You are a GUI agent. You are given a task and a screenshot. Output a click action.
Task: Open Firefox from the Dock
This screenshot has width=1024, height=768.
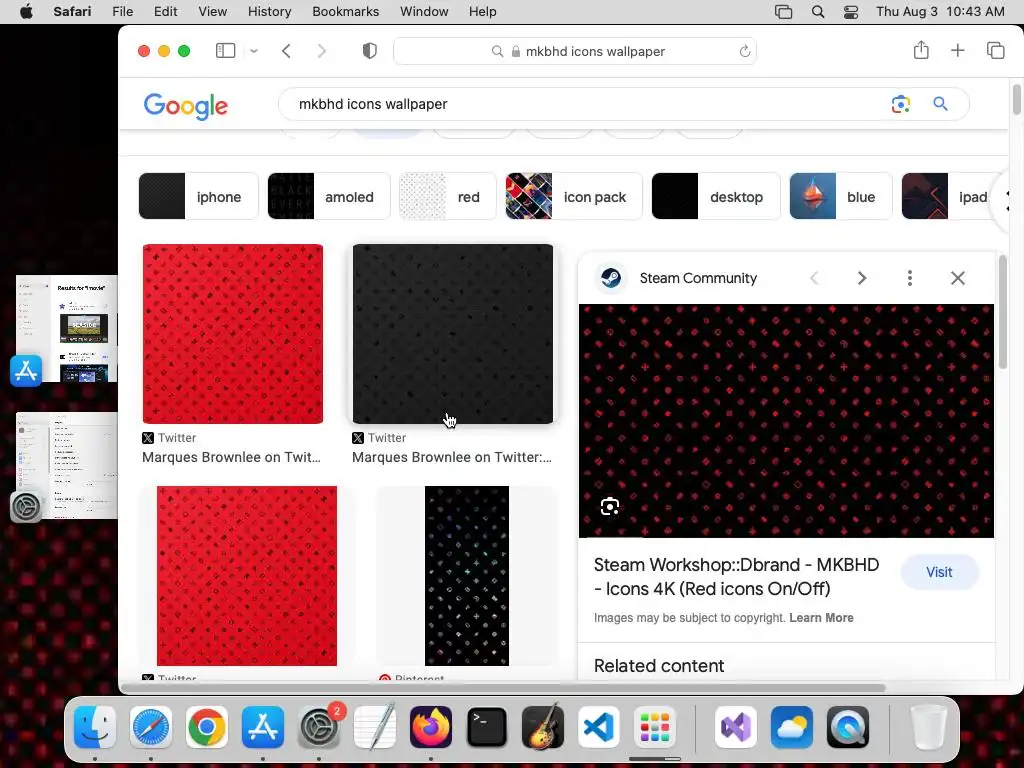[431, 727]
